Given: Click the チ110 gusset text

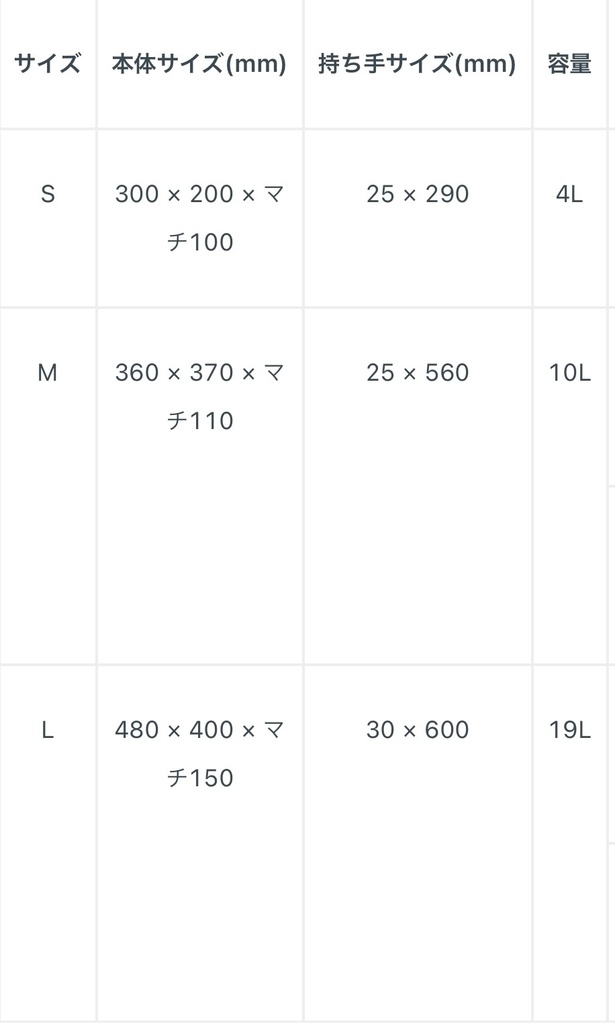Looking at the screenshot, I should coord(199,421).
